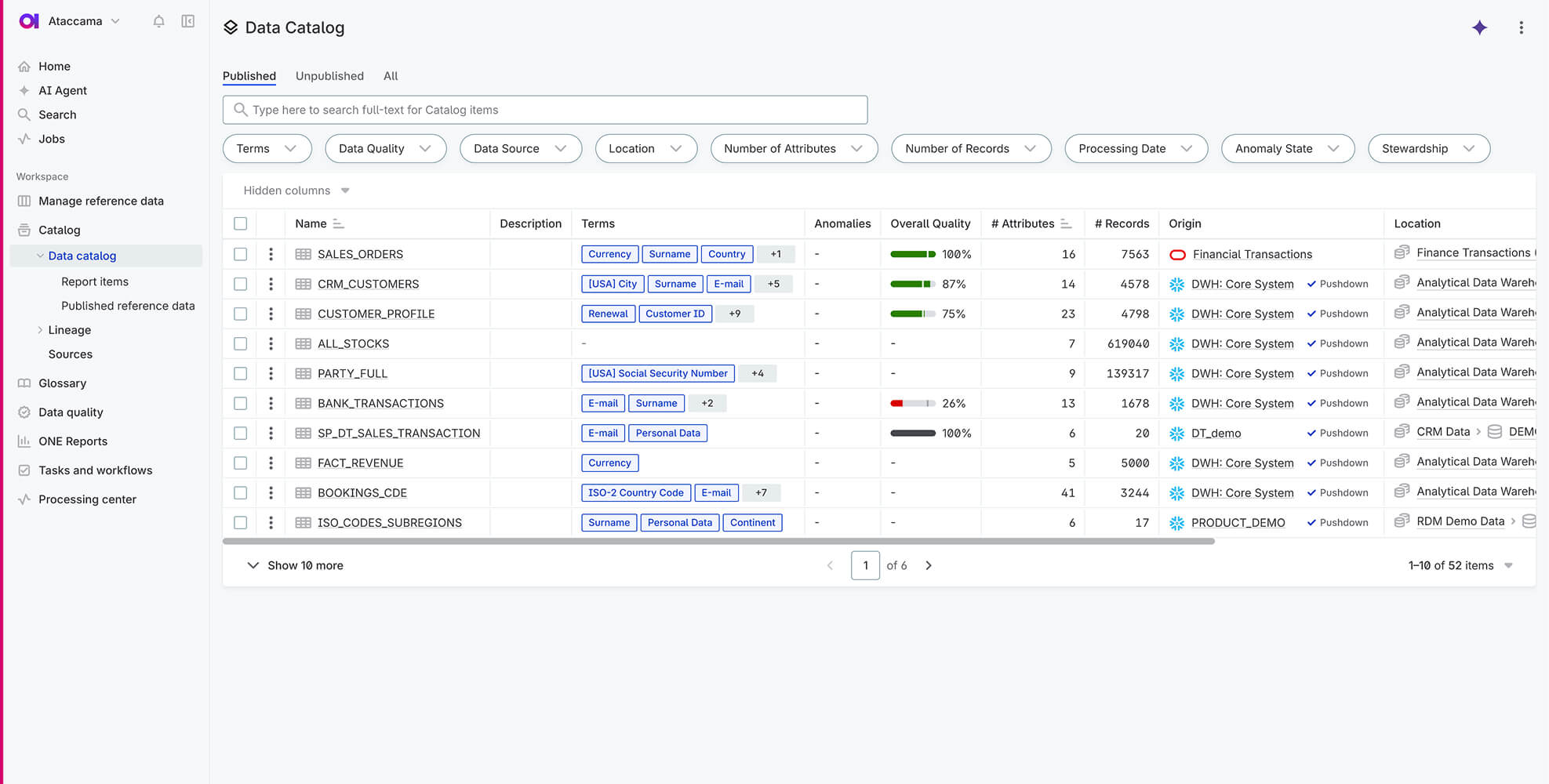Open the page options kebab menu
Image resolution: width=1549 pixels, height=784 pixels.
[1521, 27]
